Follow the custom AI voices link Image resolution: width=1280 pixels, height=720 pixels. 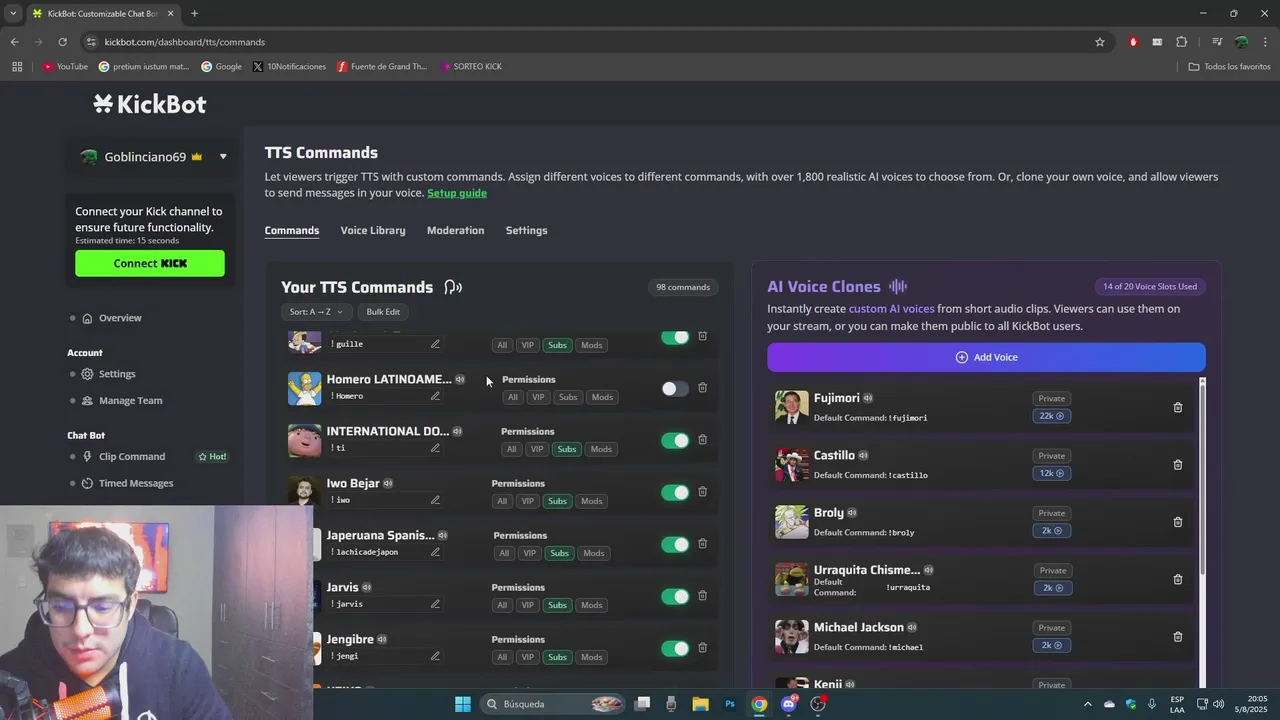pos(891,309)
